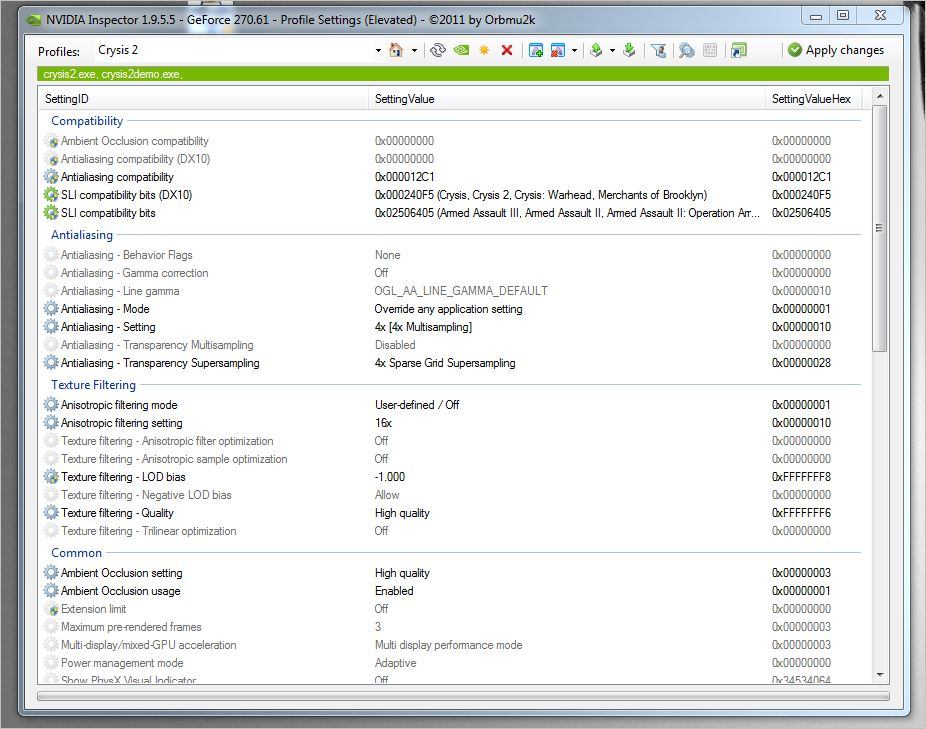Image resolution: width=926 pixels, height=729 pixels.
Task: Click gear icon beside Ambient Occlusion usage
Action: tap(51, 591)
